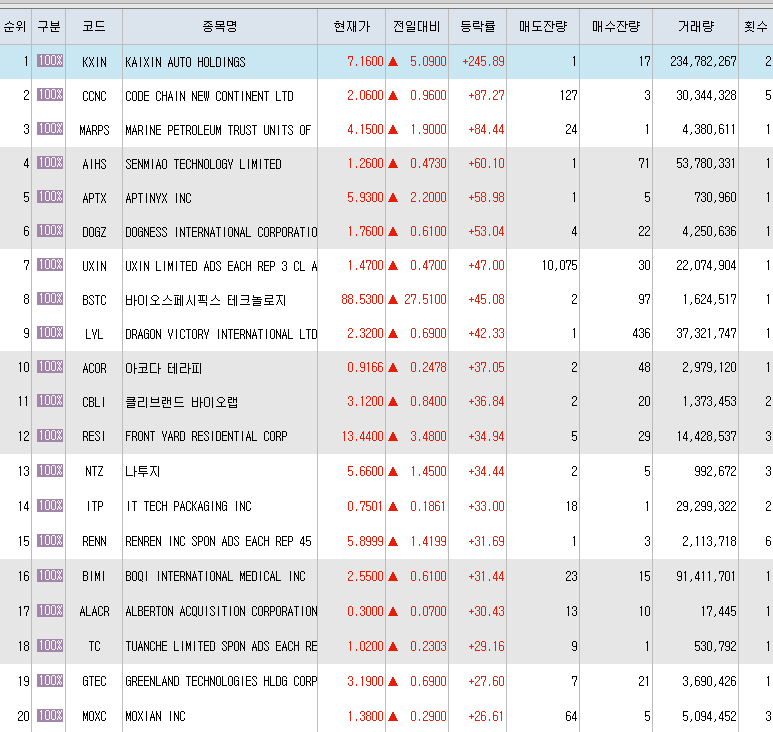Screen dimensions: 773x732
Task: Click the 100% badge in ACOR row
Action: 50,367
